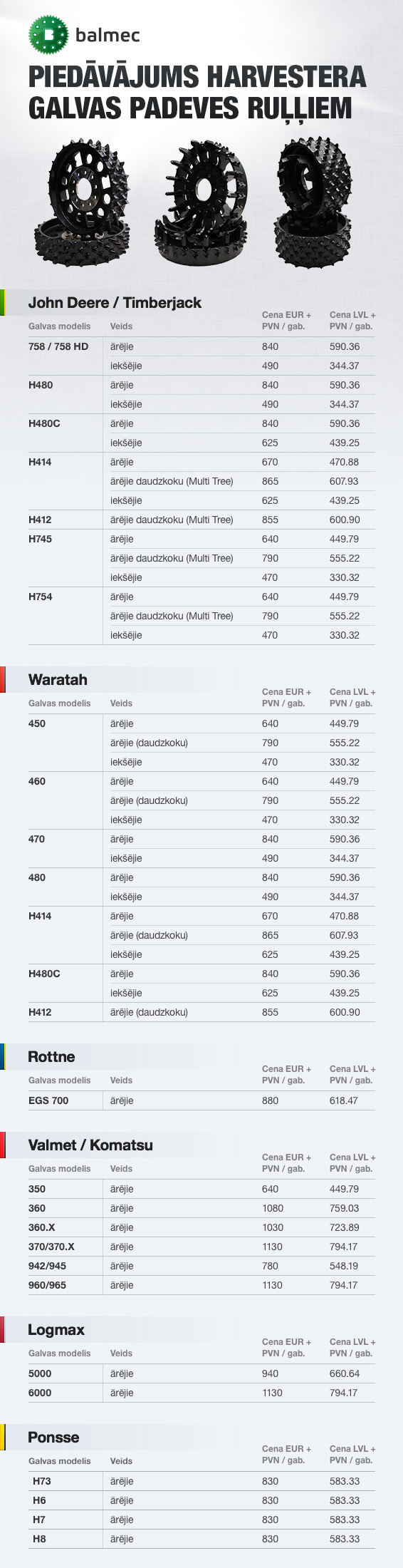This screenshot has width=403, height=1568.
Task: Select Waratah model 470 row
Action: coord(201,840)
